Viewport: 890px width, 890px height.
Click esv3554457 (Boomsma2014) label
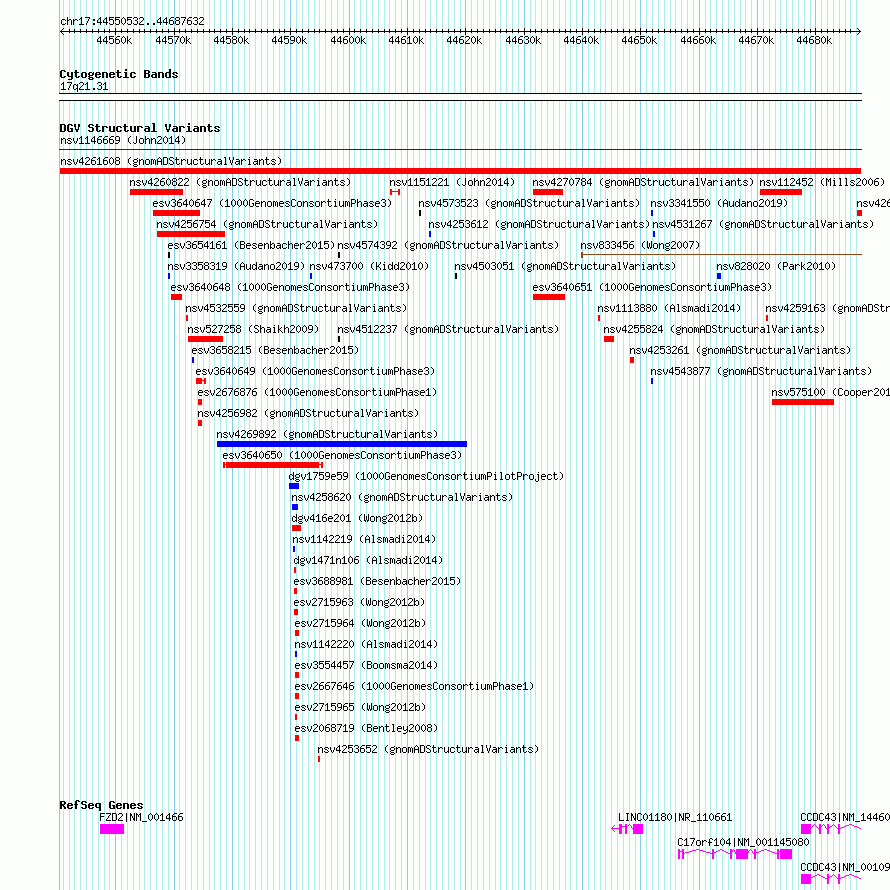[366, 665]
